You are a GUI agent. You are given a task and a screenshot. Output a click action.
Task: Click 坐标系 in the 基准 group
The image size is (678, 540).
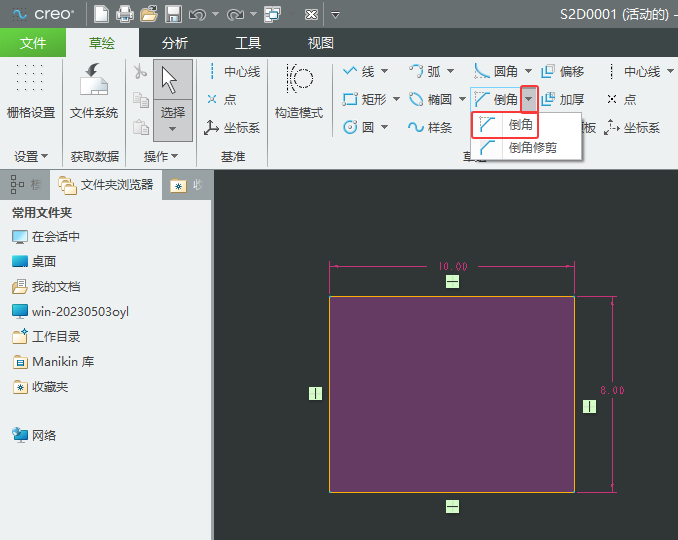(232, 128)
